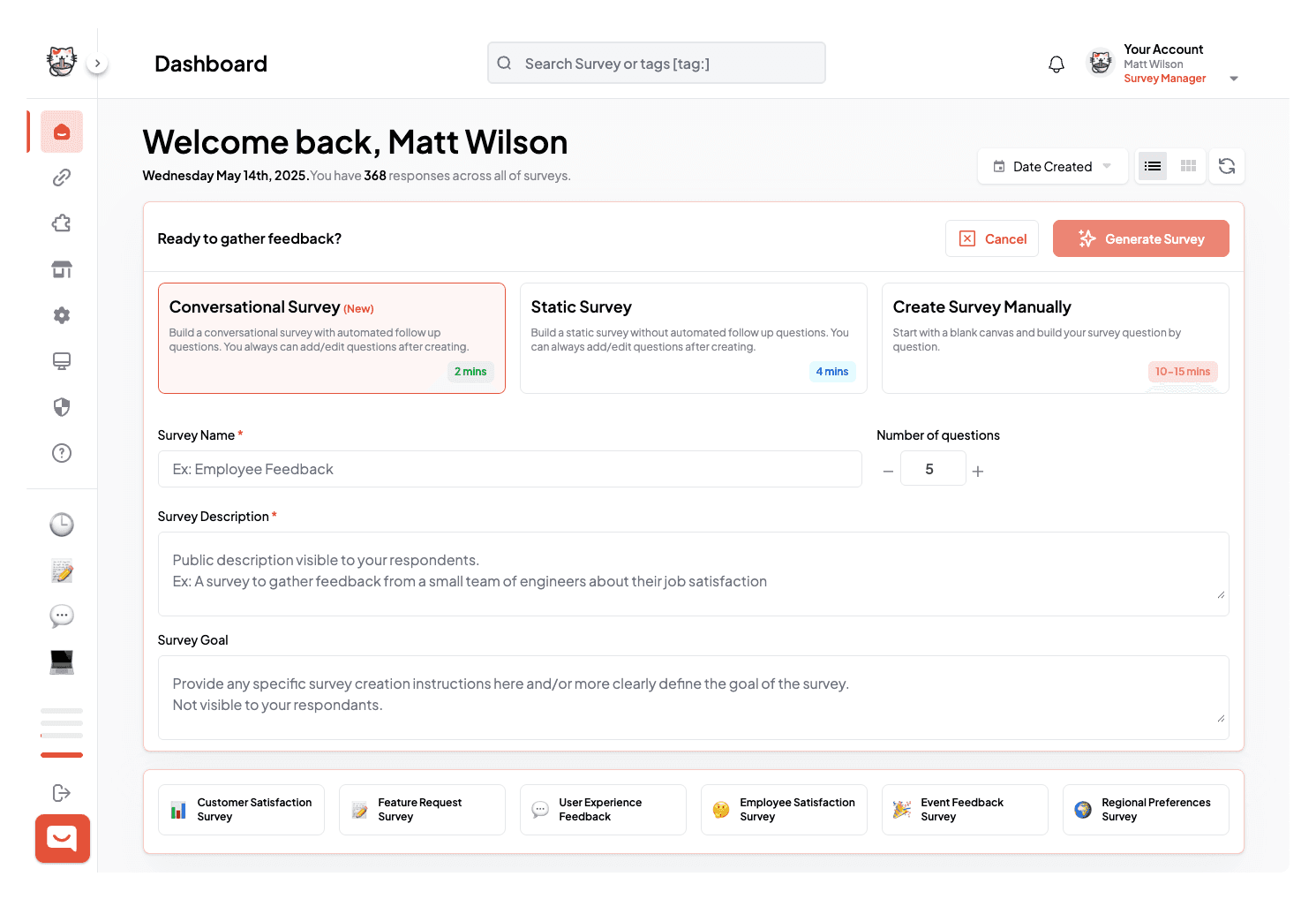Screen dimensions: 1316x899
Task: Click the logout icon in sidebar
Action: (x=62, y=793)
